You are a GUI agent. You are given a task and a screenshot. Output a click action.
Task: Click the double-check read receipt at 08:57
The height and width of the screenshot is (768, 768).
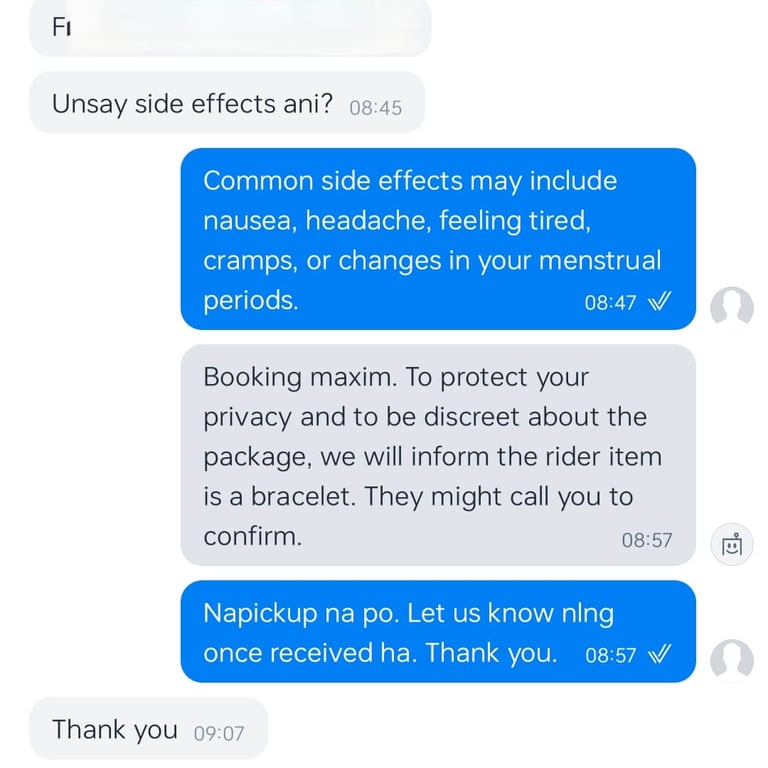coord(659,654)
